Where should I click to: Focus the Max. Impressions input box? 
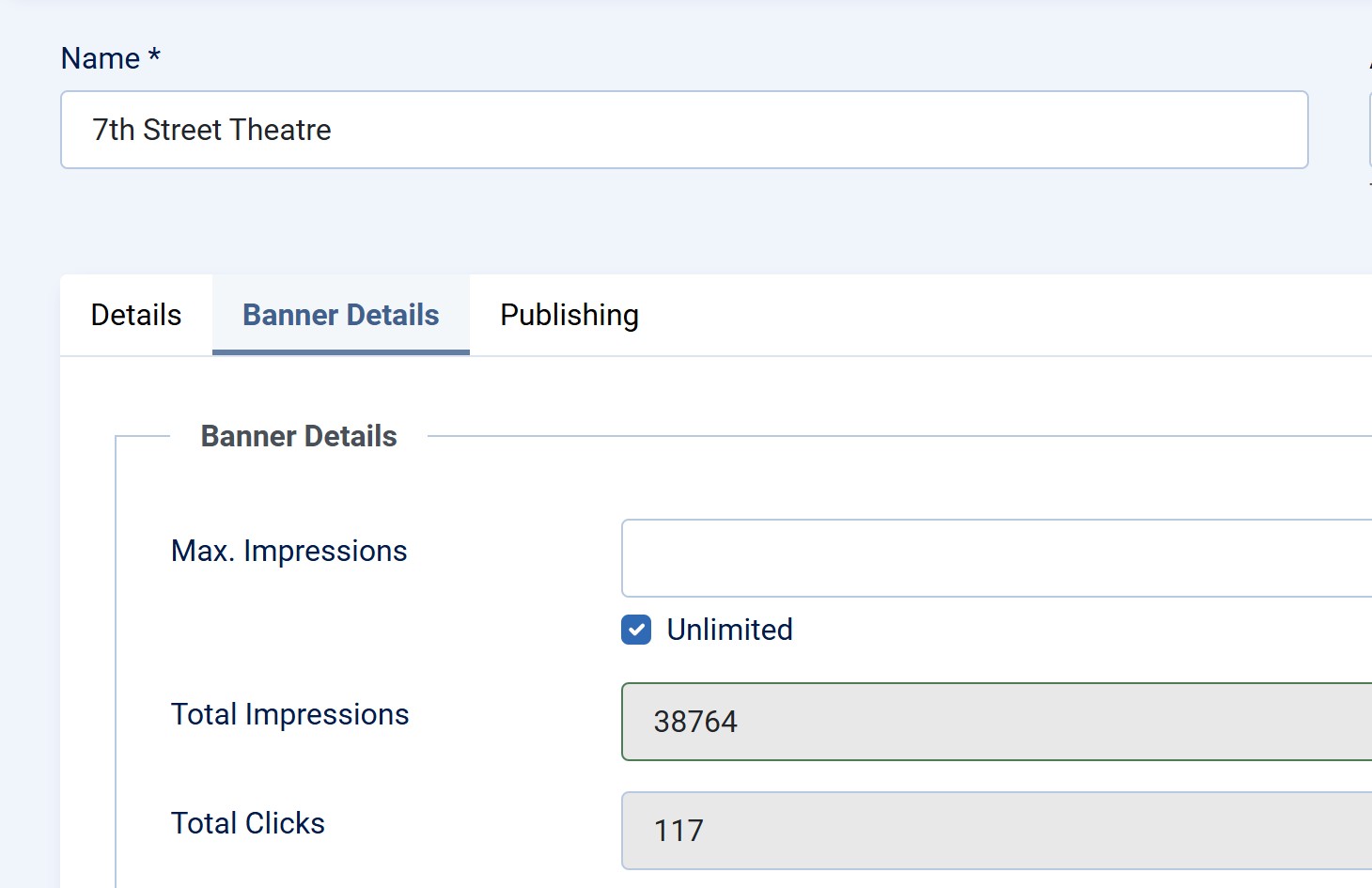(996, 558)
